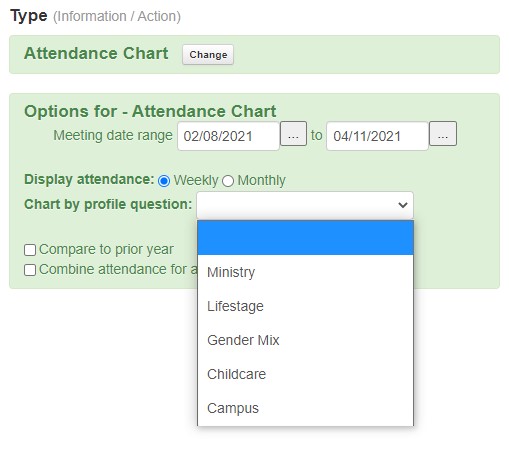This screenshot has height=449, width=509.
Task: Click the Compare to prior year label
Action: point(106,249)
